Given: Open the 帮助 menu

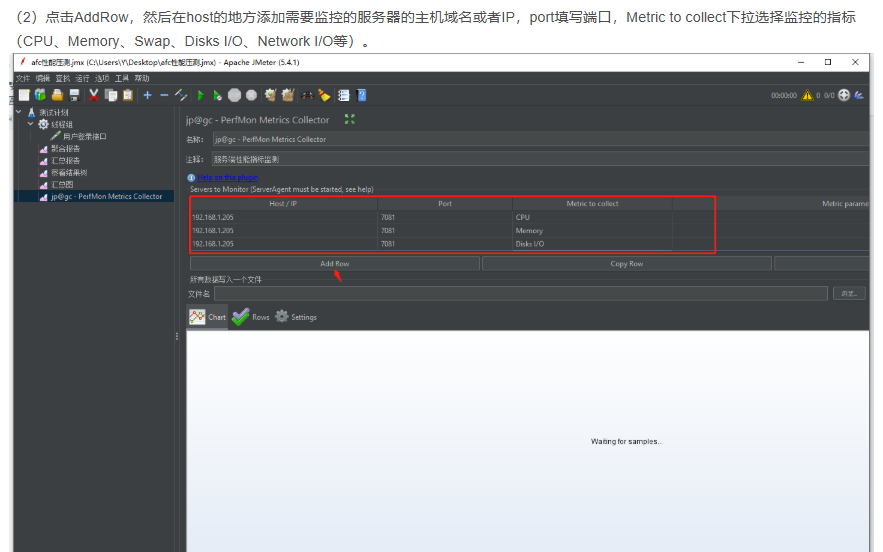Looking at the screenshot, I should pyautogui.click(x=142, y=78).
